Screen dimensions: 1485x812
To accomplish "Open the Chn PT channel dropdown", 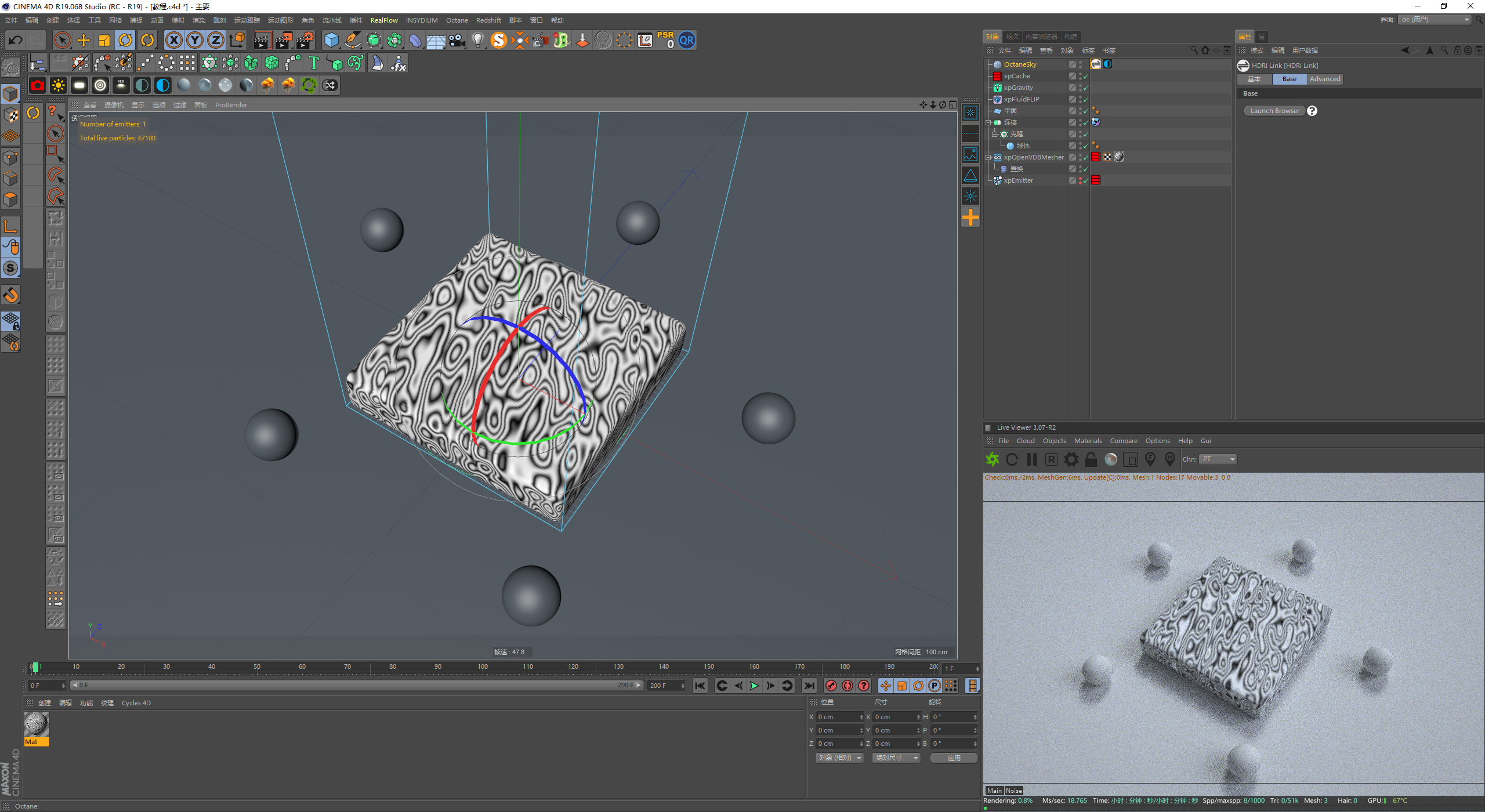I will pyautogui.click(x=1218, y=459).
